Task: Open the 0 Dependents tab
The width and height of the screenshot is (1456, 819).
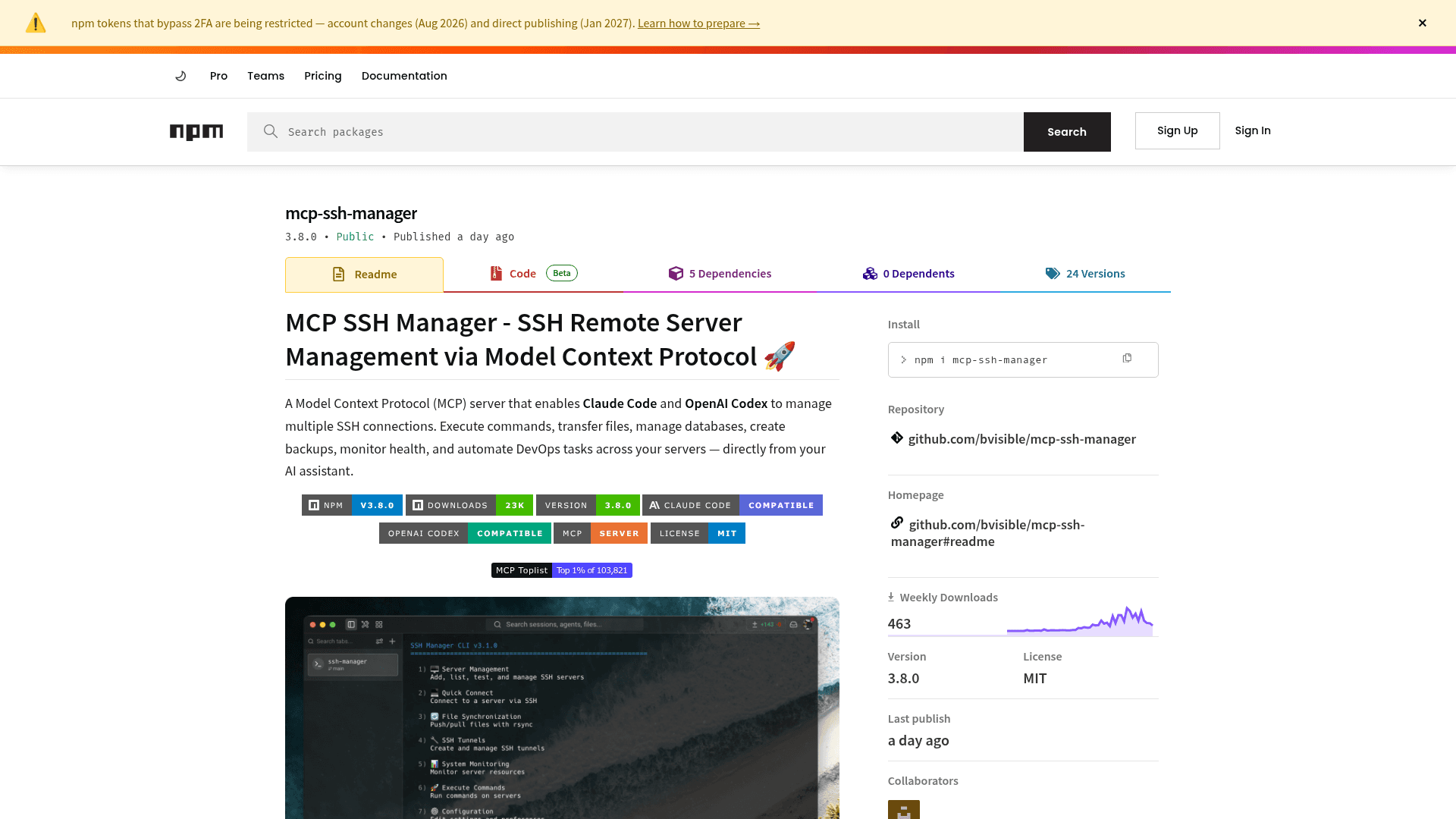Action: click(908, 274)
